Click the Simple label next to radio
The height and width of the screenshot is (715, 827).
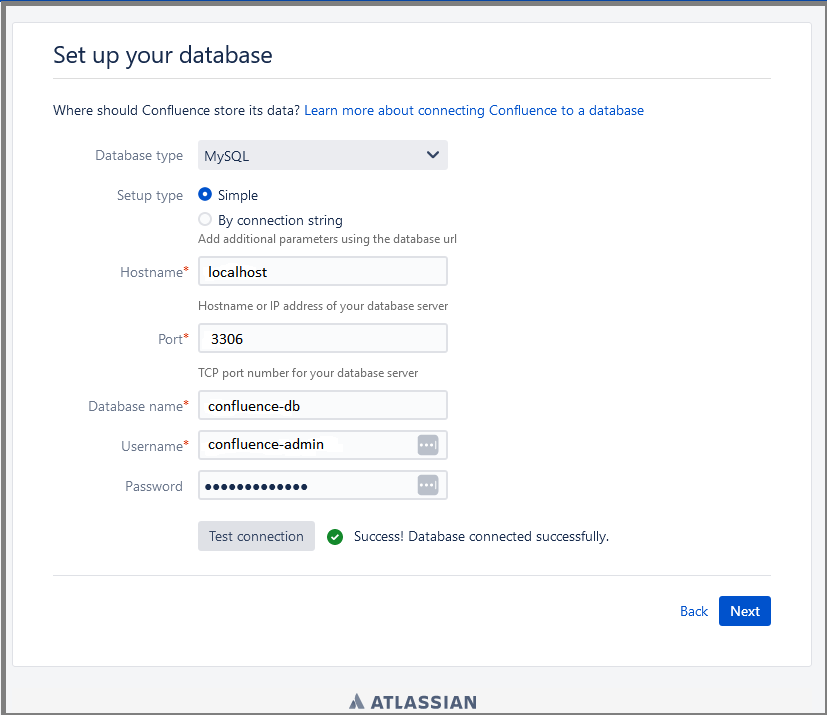point(238,195)
